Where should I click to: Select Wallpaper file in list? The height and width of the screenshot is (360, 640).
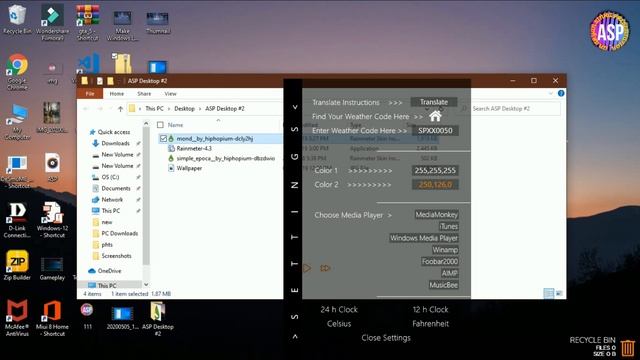185,168
